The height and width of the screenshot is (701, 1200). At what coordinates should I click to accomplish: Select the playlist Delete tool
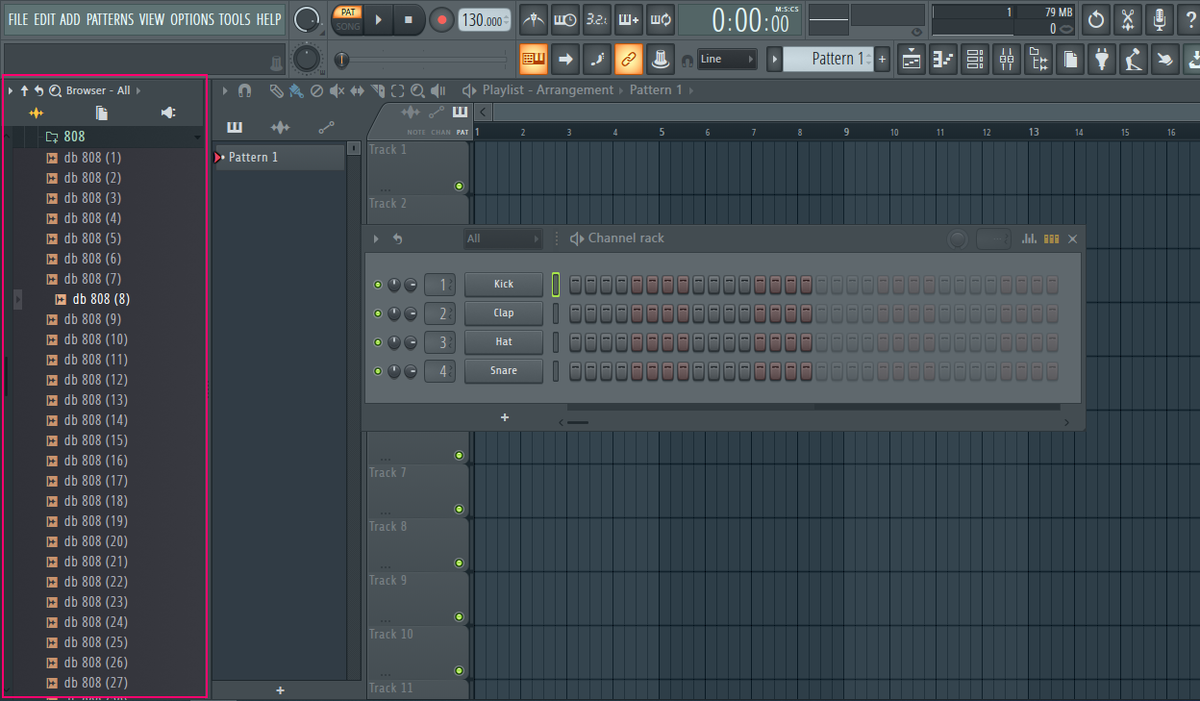[x=316, y=90]
